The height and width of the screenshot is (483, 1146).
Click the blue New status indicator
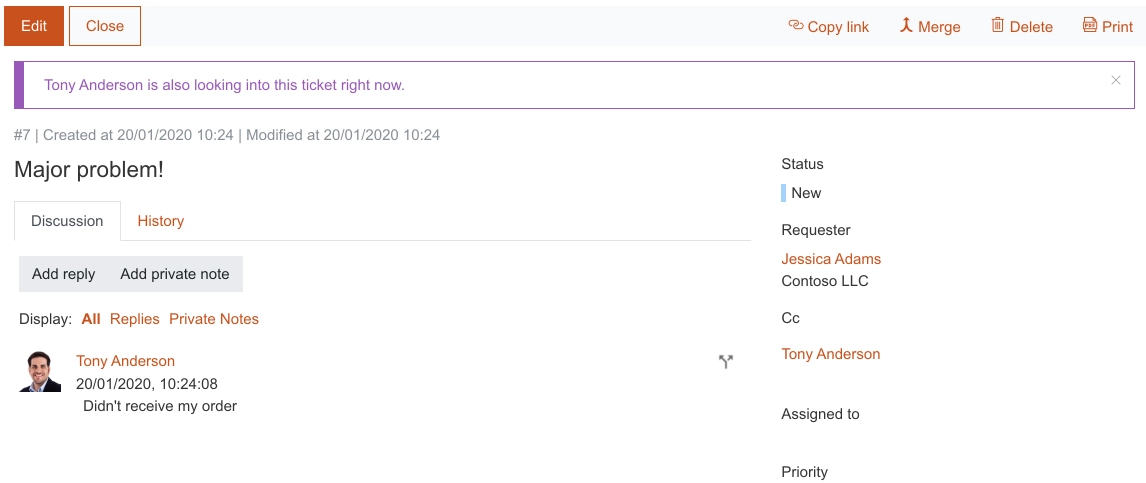coord(783,193)
